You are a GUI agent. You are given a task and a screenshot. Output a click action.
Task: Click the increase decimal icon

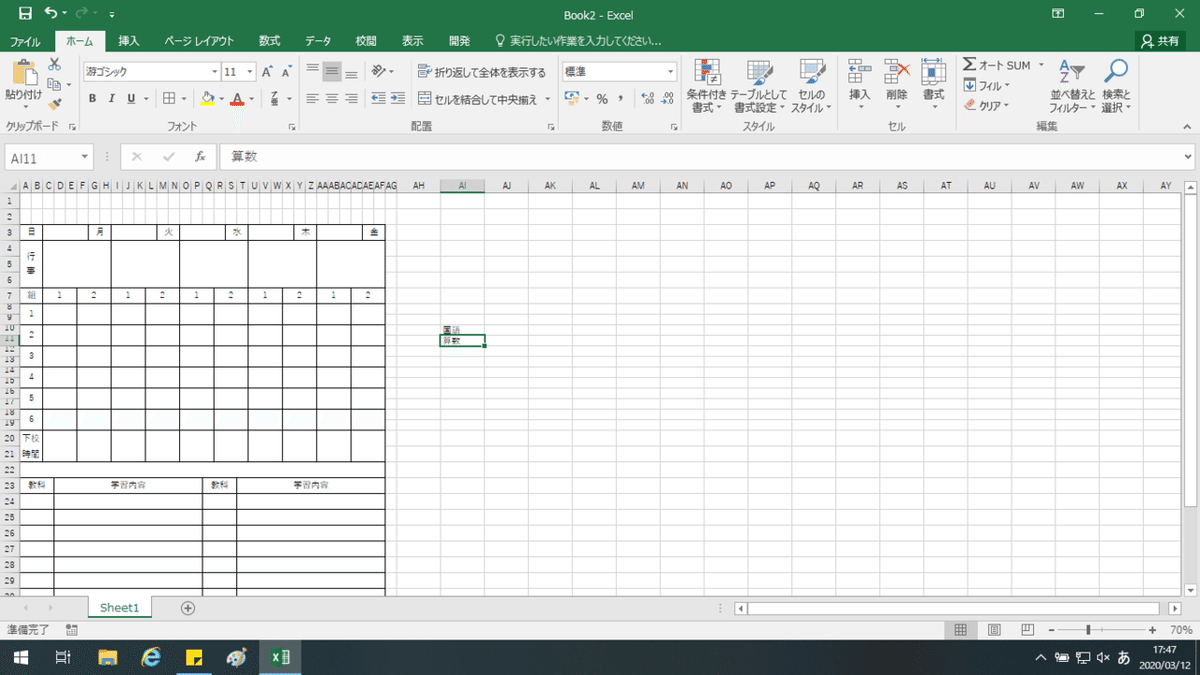[x=647, y=98]
